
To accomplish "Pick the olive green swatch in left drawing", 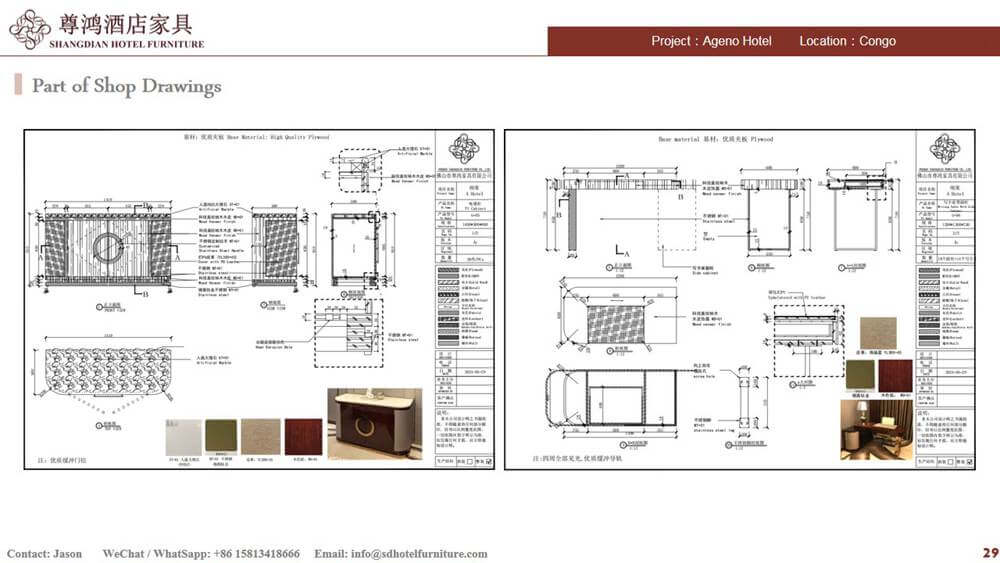I will tap(222, 437).
